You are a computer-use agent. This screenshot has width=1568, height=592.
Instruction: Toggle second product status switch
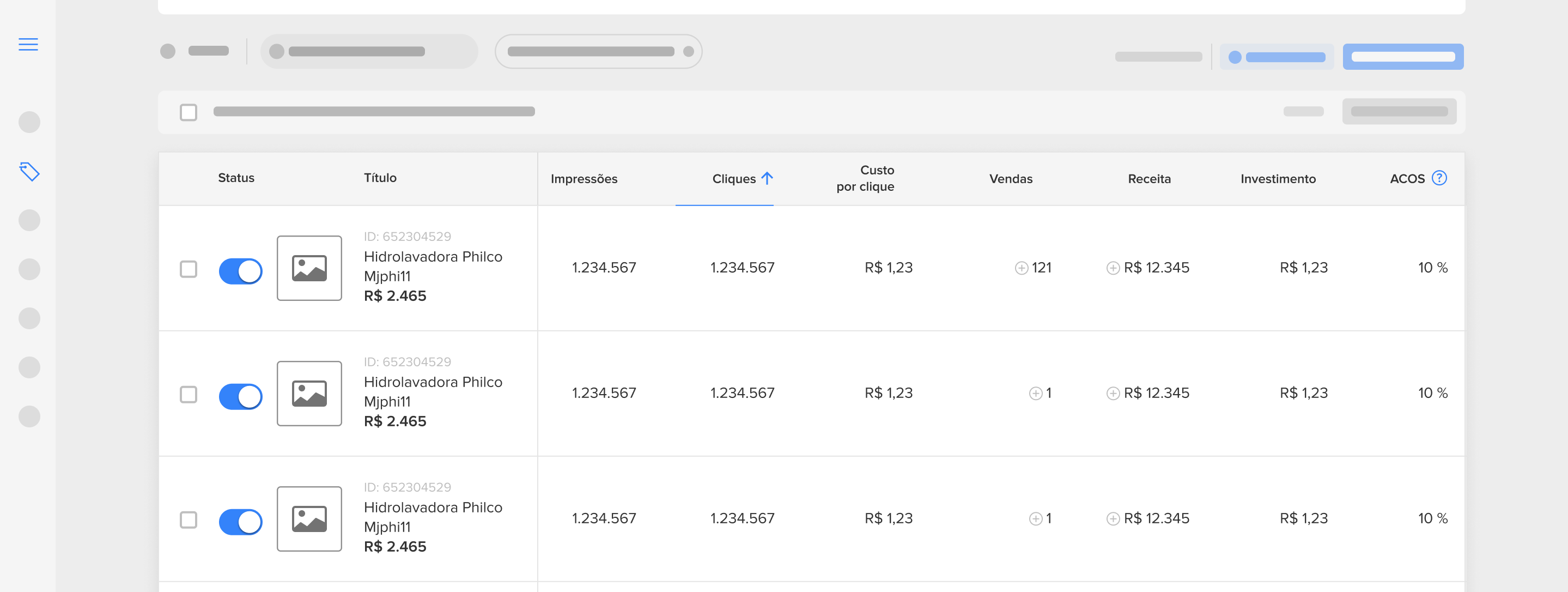click(240, 396)
